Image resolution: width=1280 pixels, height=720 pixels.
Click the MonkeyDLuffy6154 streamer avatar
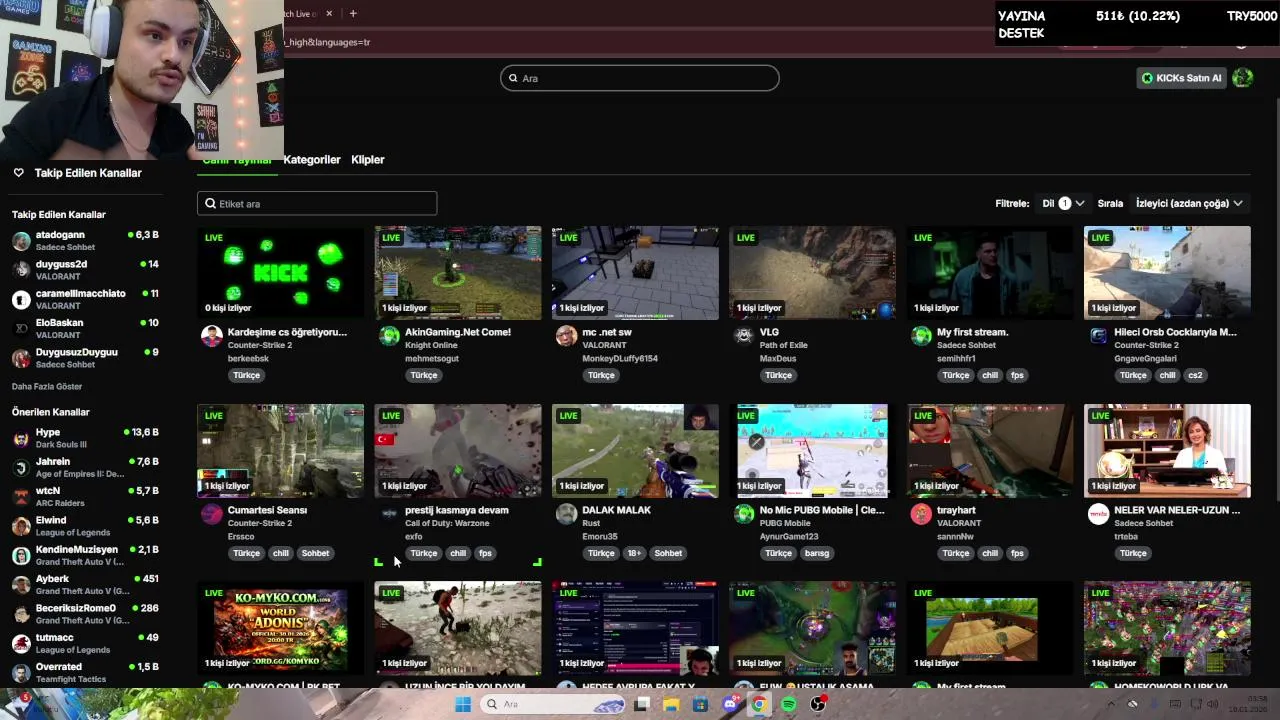coord(567,336)
